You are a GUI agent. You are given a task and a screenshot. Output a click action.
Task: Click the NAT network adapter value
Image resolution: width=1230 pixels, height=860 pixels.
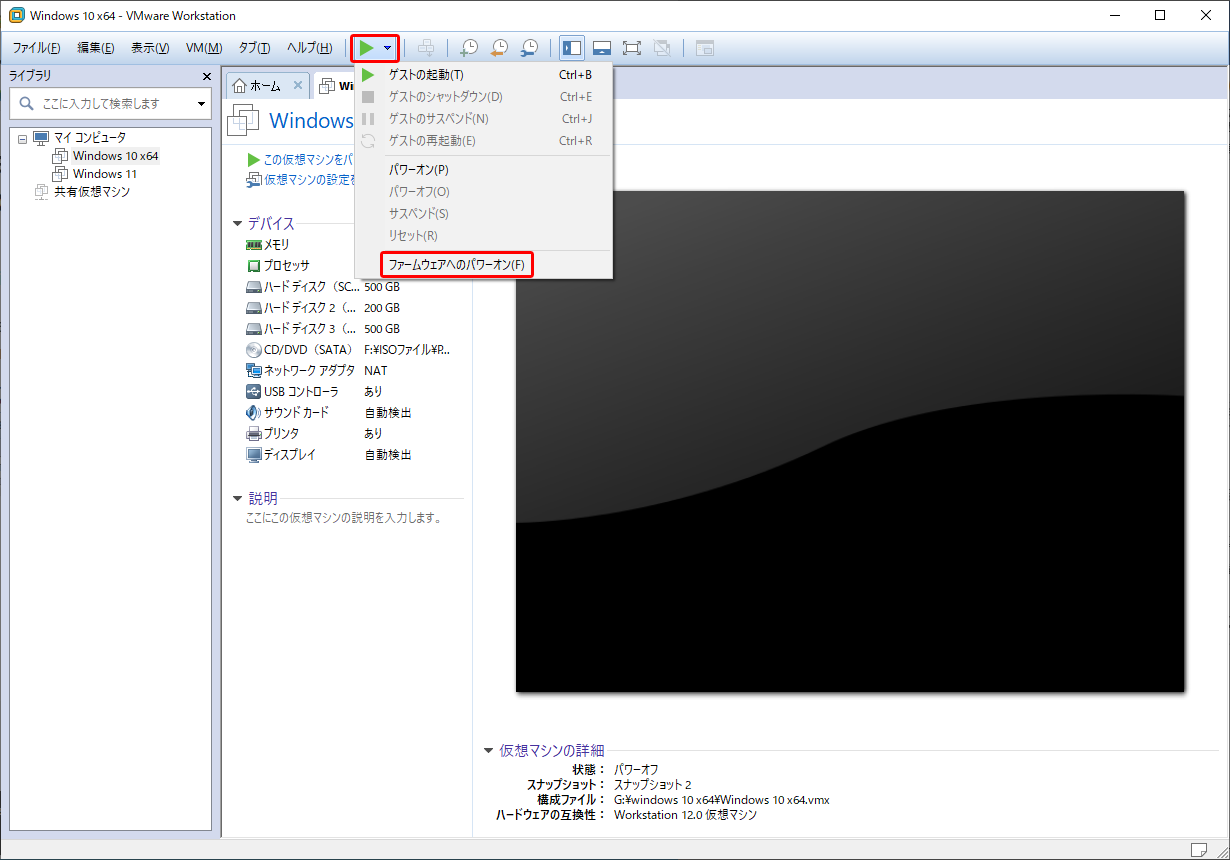(376, 371)
